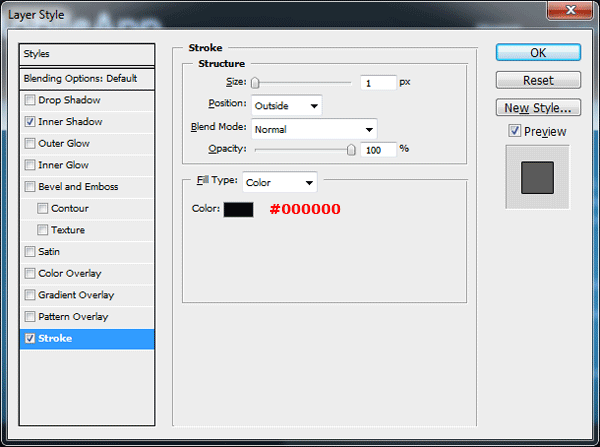Click the style preview thumbnail
600x447 pixels.
pos(537,177)
